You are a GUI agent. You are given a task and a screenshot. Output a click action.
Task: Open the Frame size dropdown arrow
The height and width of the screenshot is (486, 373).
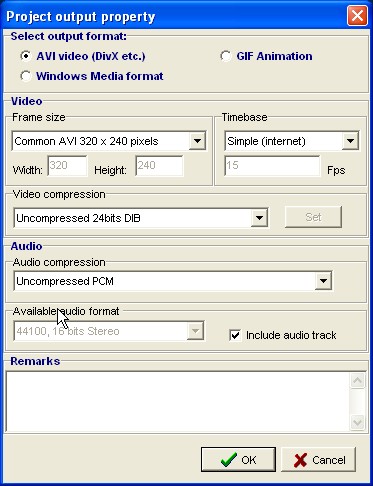(197, 141)
